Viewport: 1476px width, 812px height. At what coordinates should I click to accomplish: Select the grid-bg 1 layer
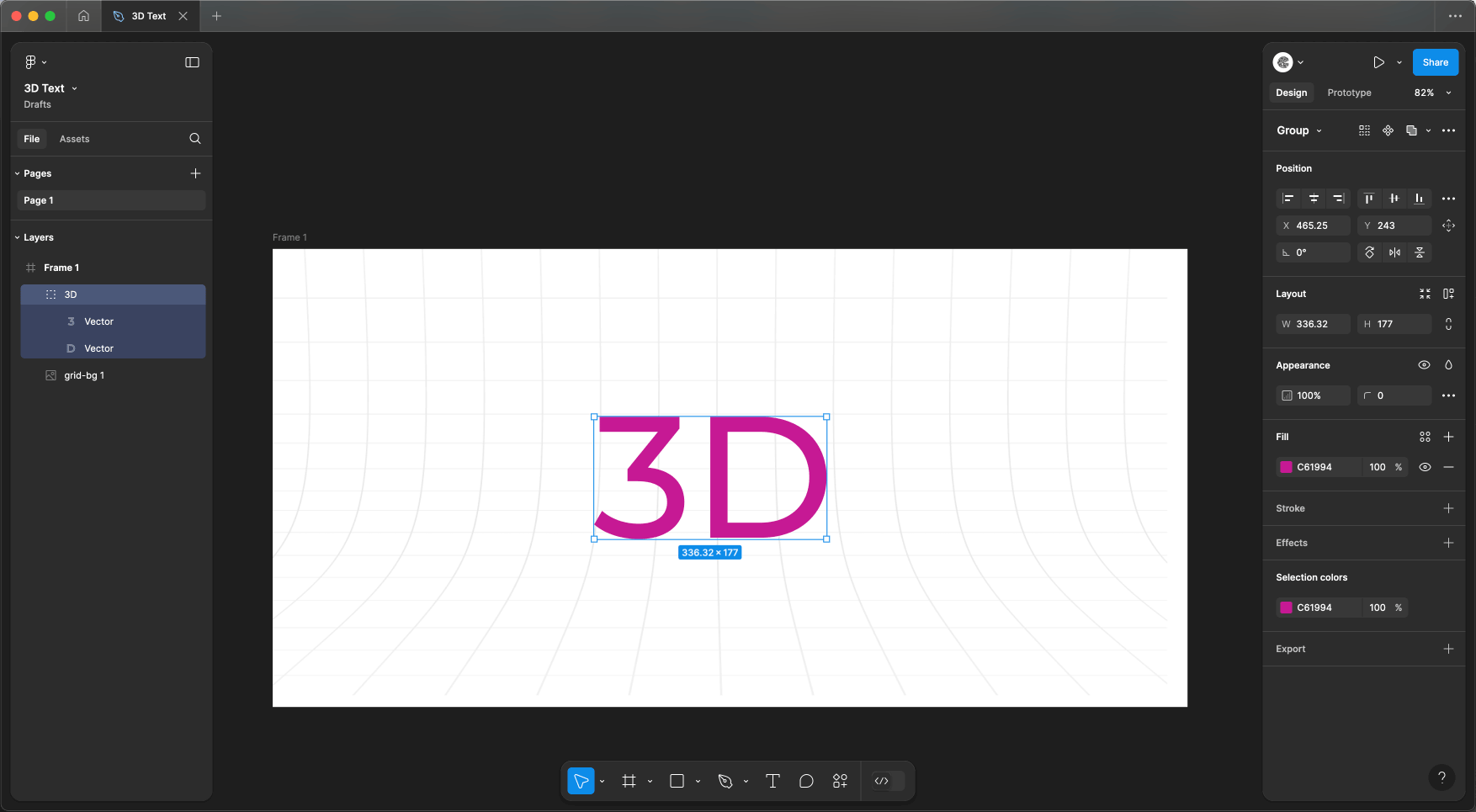tap(84, 375)
